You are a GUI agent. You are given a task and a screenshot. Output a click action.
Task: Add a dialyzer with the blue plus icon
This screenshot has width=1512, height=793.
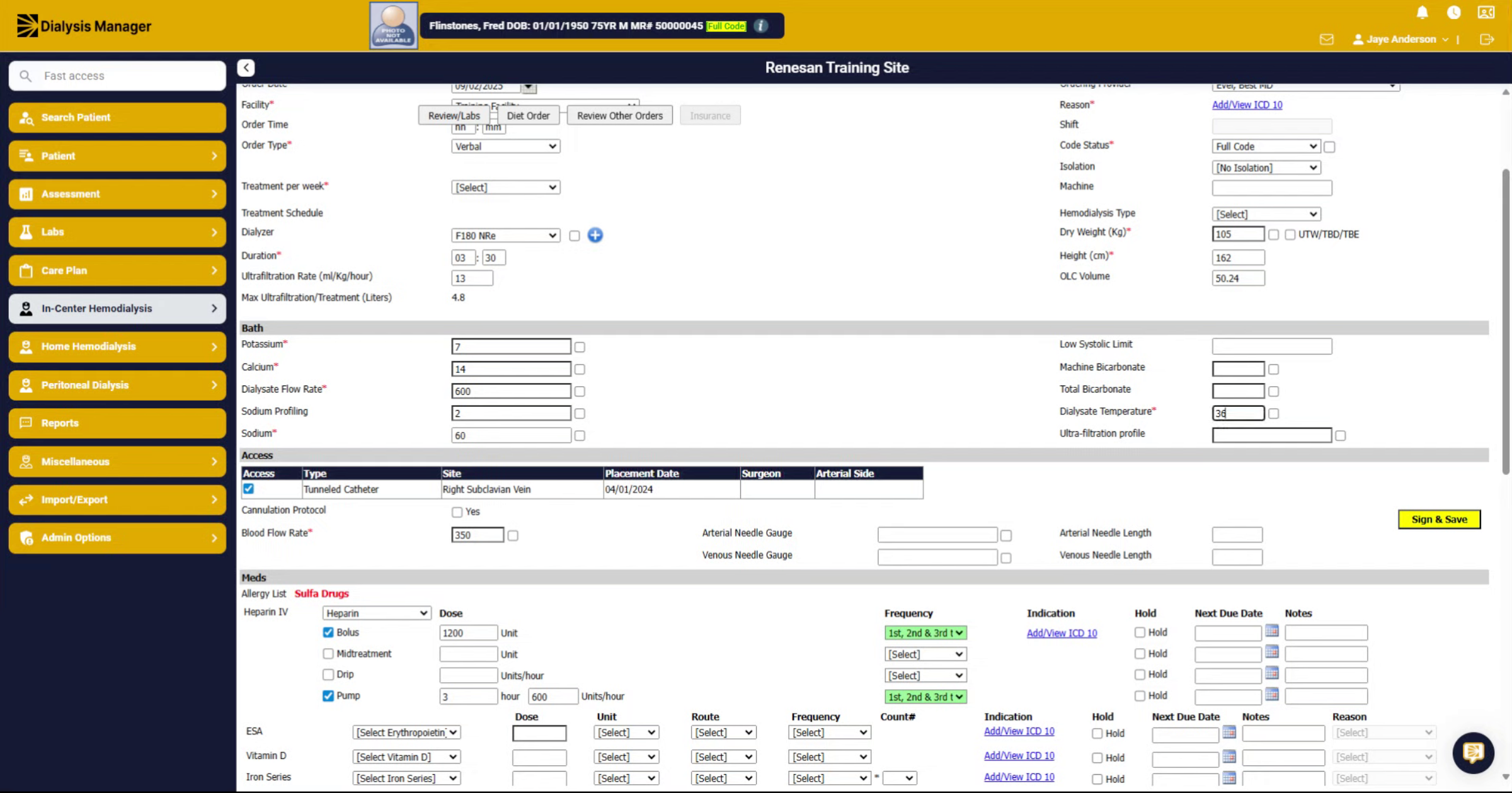[595, 235]
